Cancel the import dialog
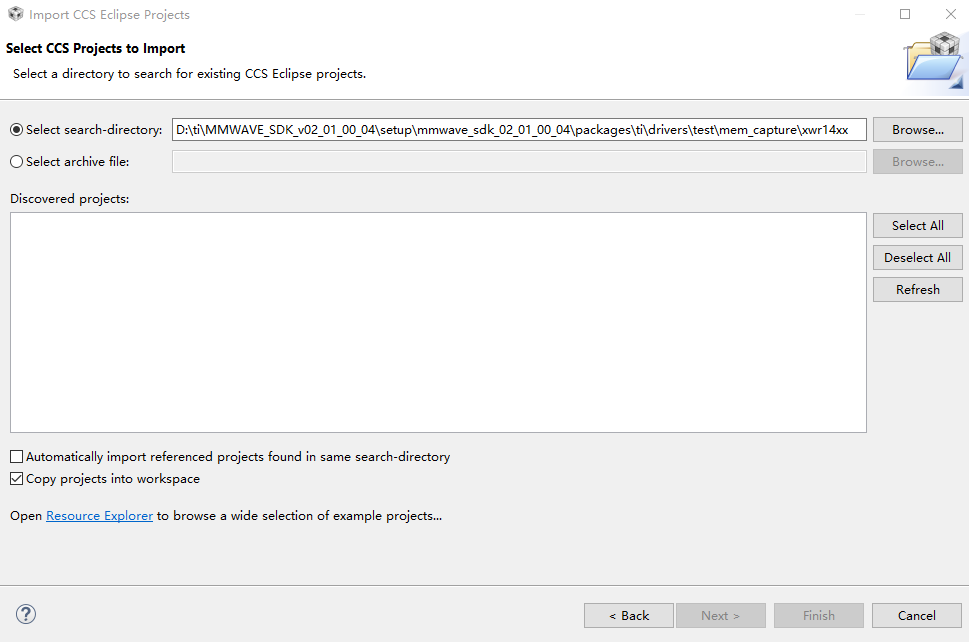This screenshot has height=642, width=969. coord(916,615)
